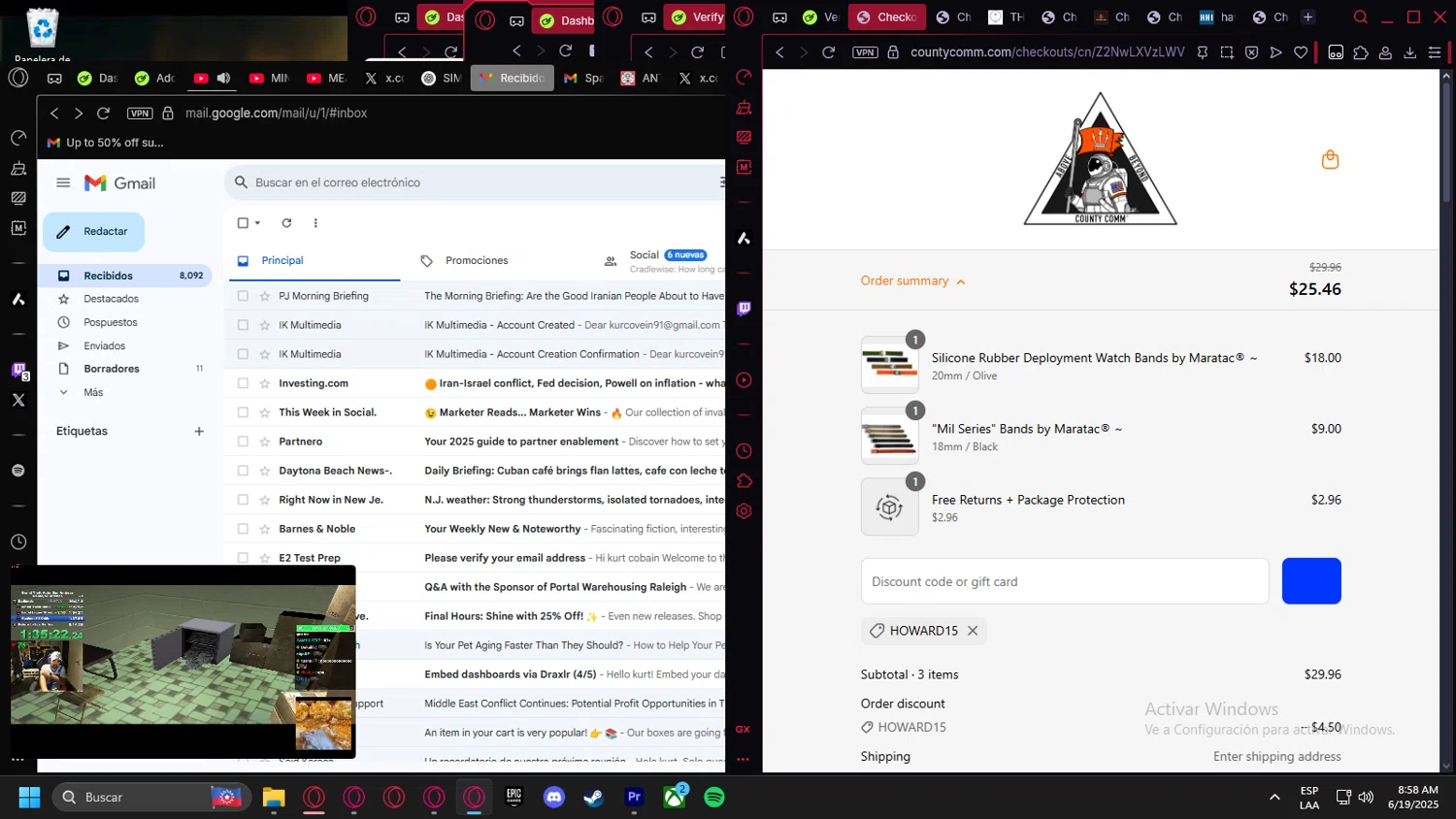Click the Discount code or gift card field

(1065, 581)
